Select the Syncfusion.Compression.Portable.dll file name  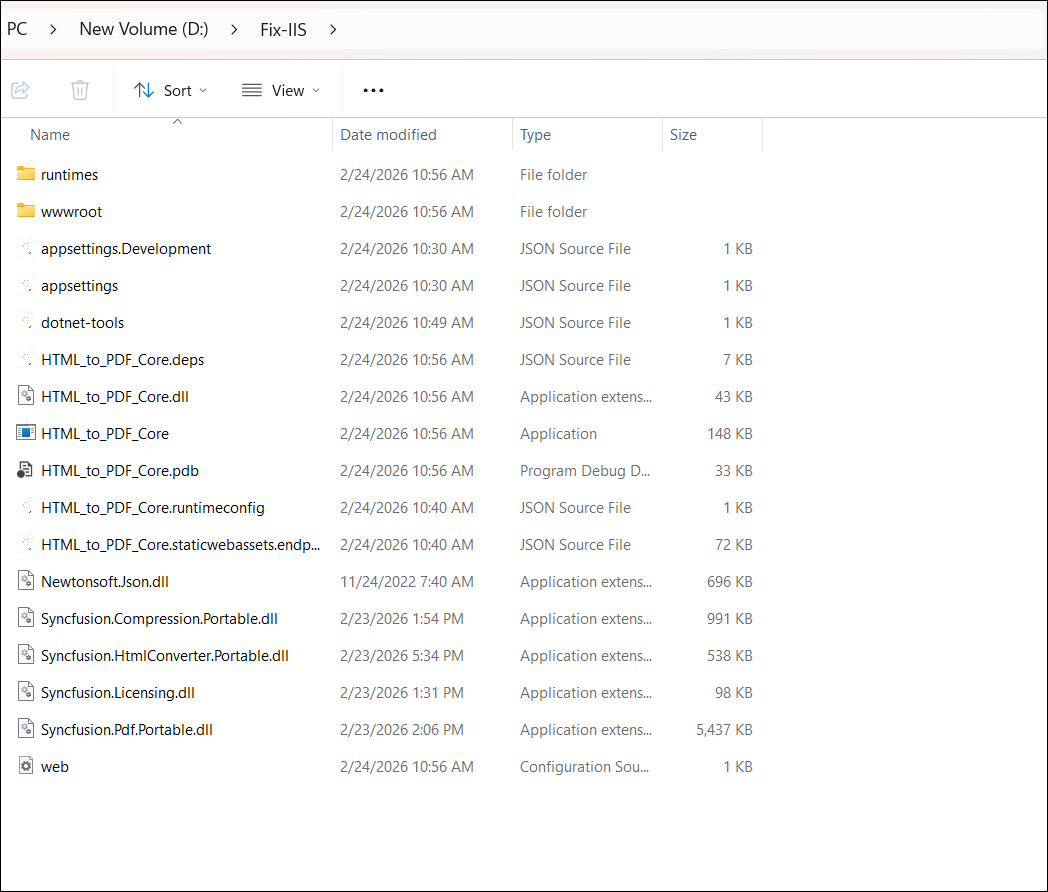(x=159, y=619)
